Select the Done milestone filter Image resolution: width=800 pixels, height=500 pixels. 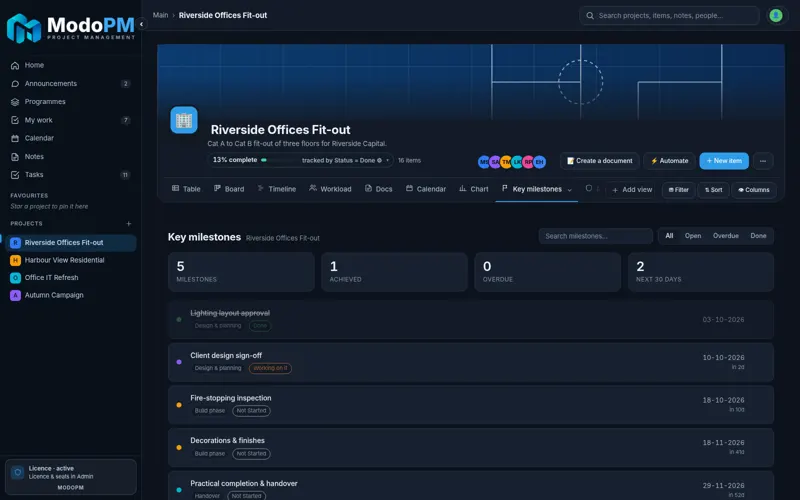pyautogui.click(x=758, y=236)
